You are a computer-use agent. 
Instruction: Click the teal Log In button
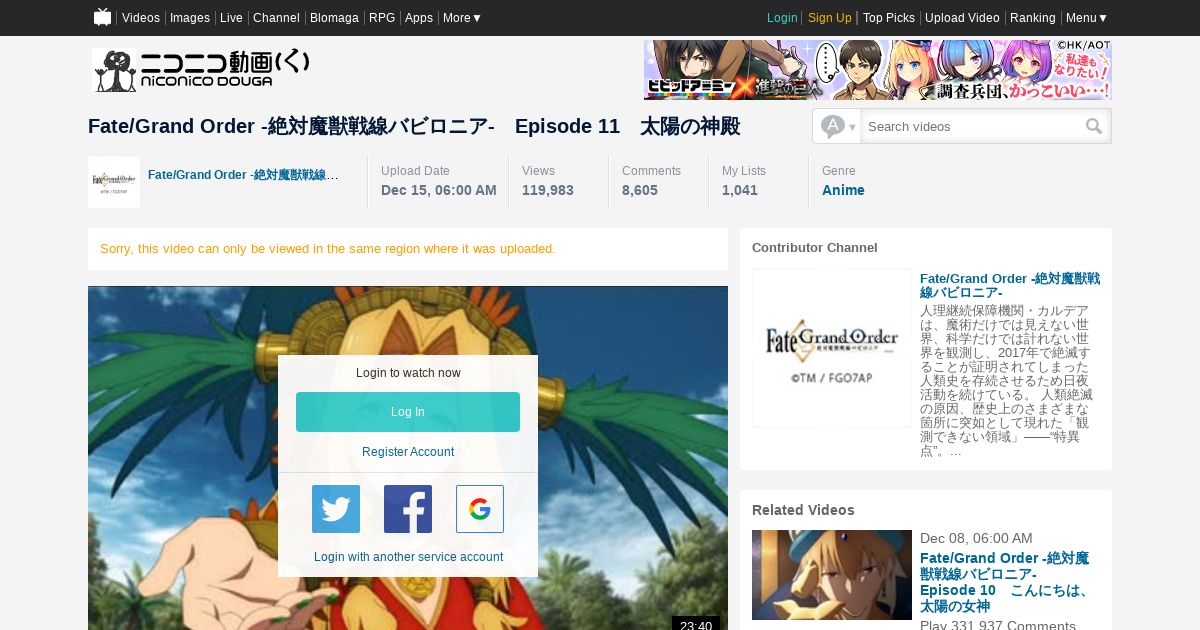click(408, 412)
